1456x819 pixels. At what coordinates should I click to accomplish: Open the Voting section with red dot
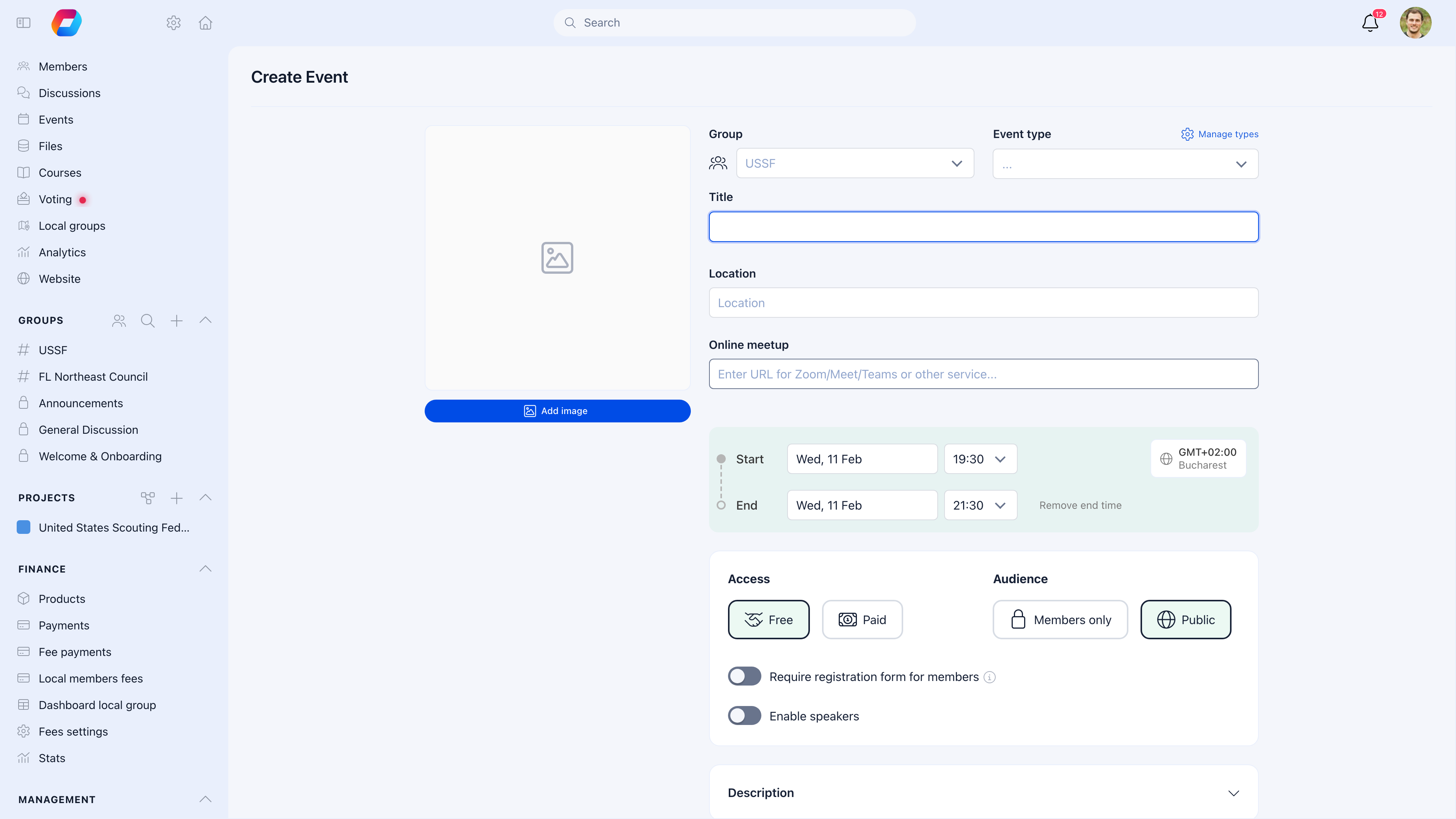pos(55,199)
